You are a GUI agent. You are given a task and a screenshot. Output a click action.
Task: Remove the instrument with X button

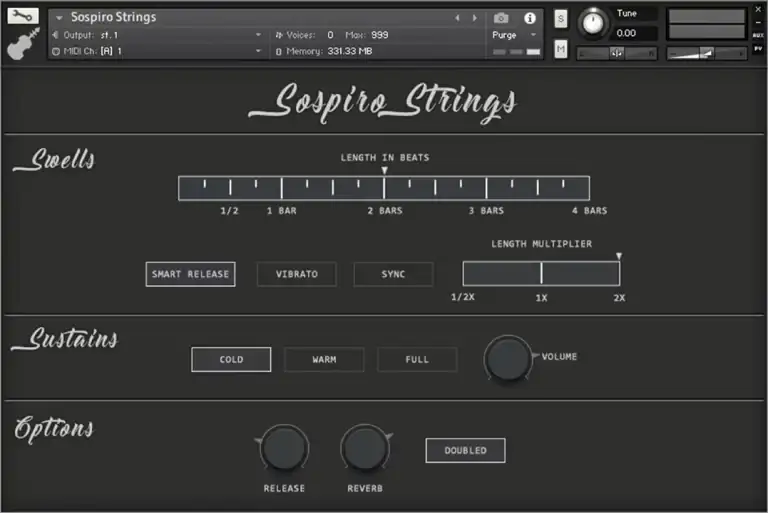point(758,9)
